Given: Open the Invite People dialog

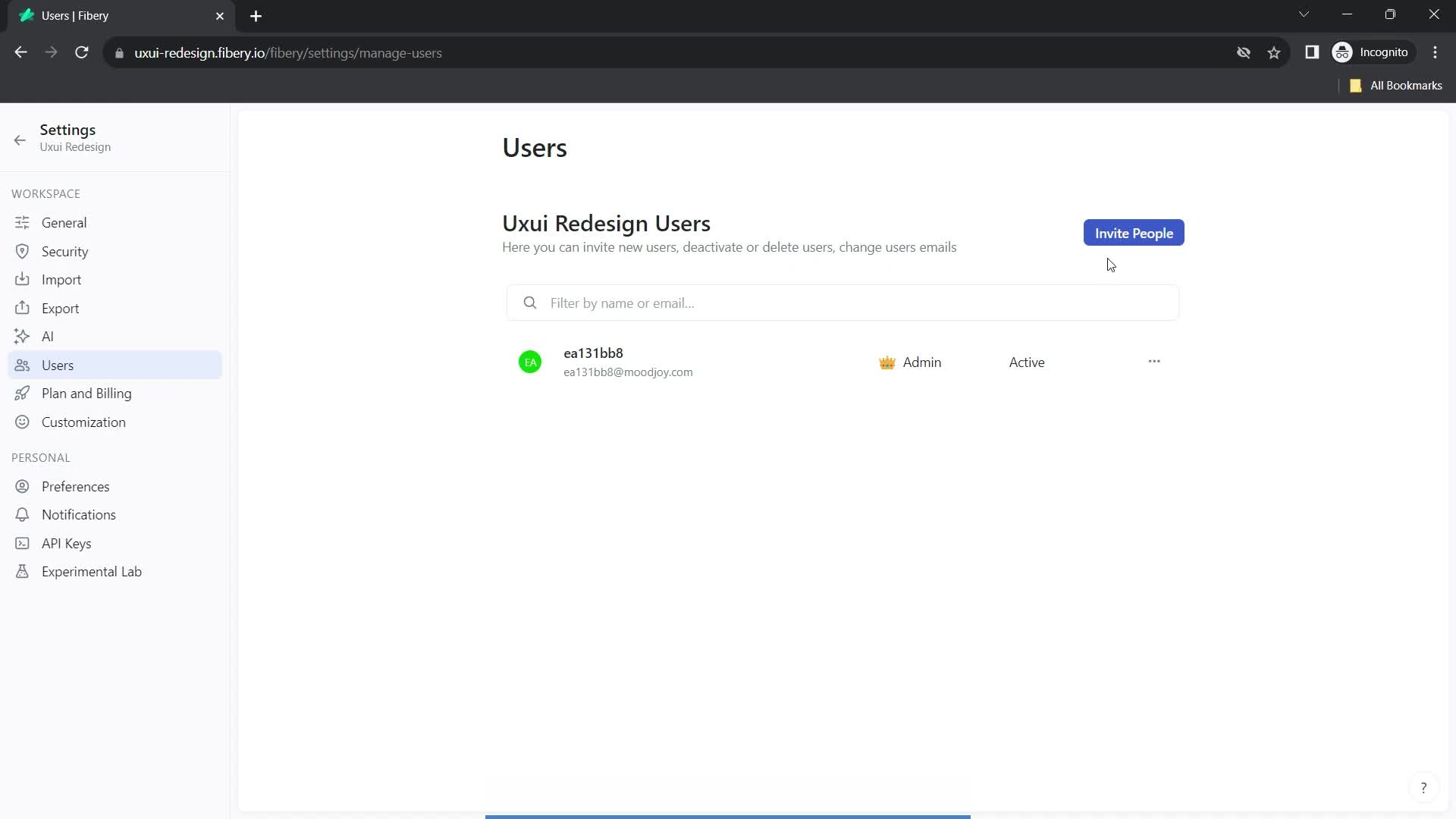Looking at the screenshot, I should [x=1134, y=233].
